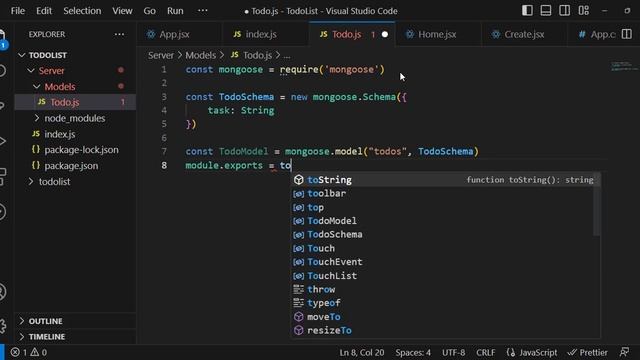Click the EXPLORER panel title

click(47, 34)
